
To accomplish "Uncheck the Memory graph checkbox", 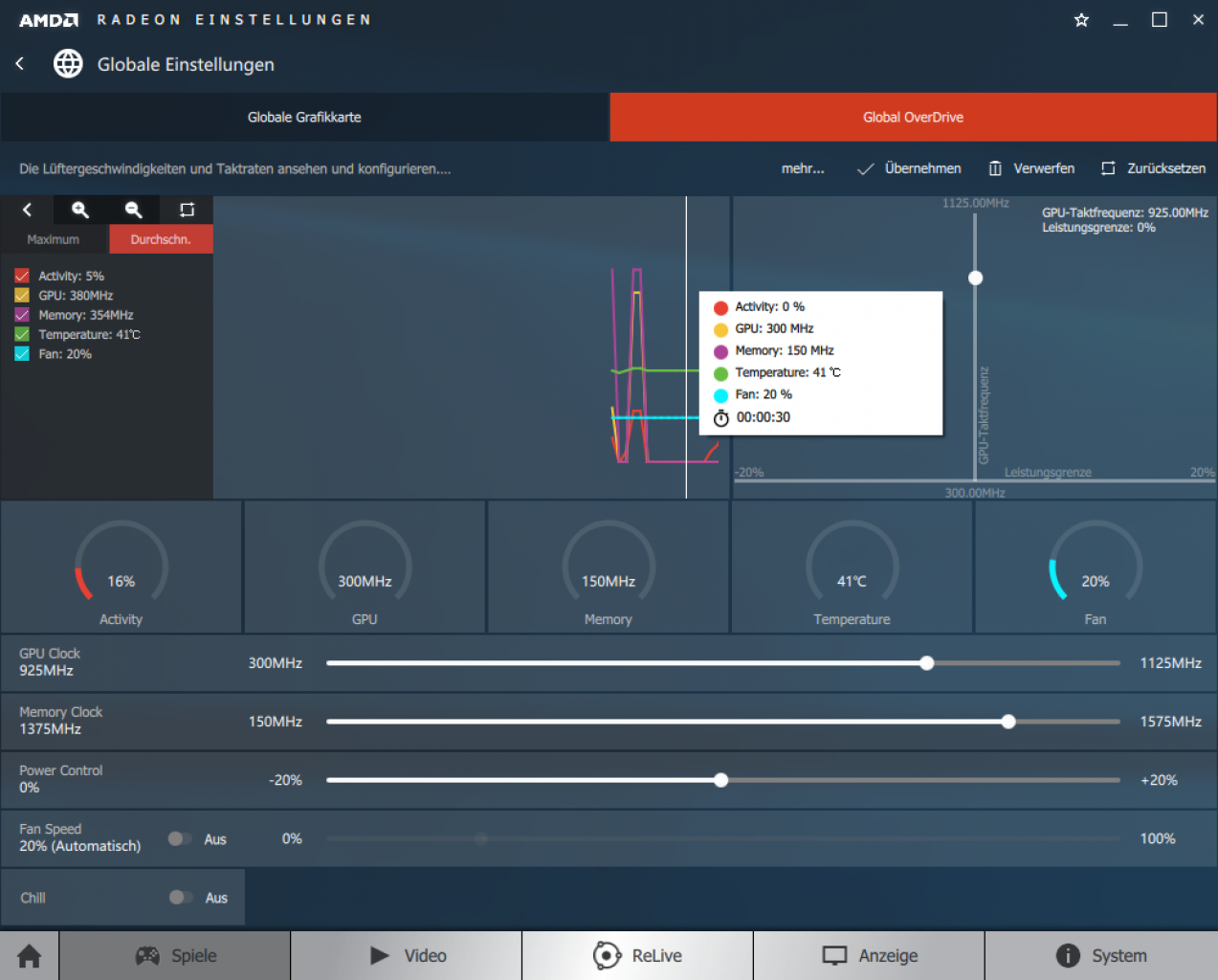I will (x=22, y=315).
